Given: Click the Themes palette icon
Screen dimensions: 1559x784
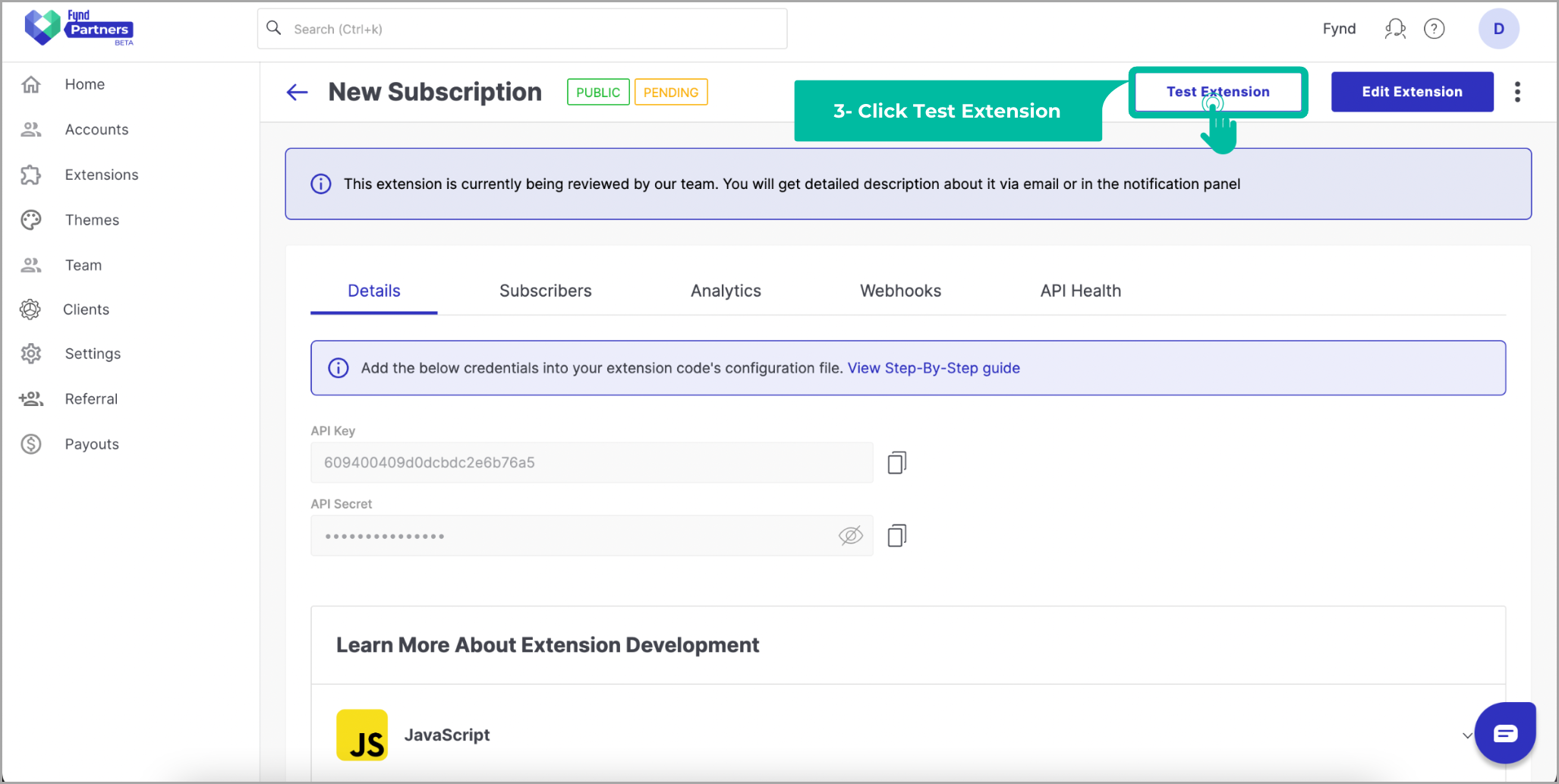Looking at the screenshot, I should (x=31, y=220).
